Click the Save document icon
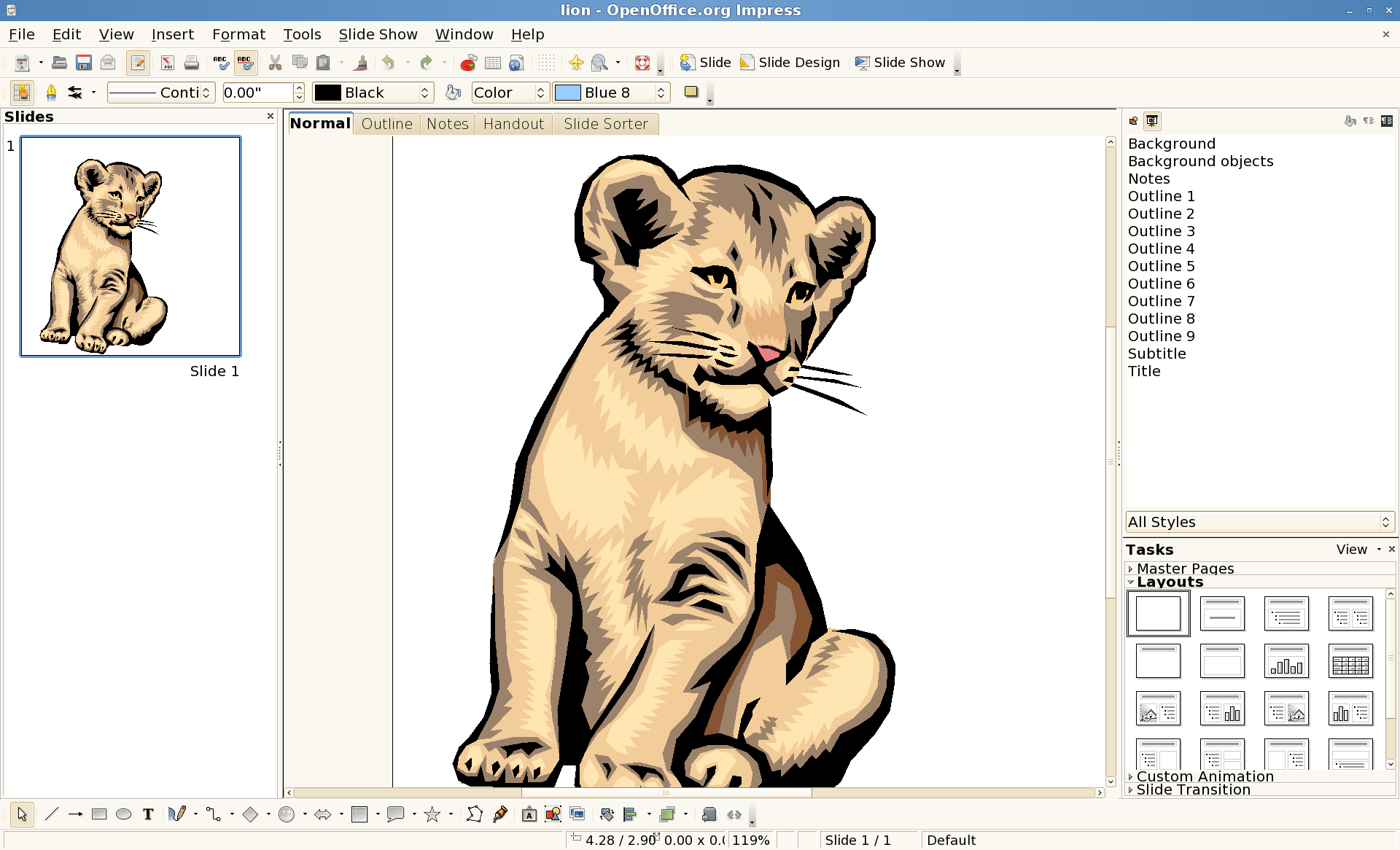 (84, 63)
